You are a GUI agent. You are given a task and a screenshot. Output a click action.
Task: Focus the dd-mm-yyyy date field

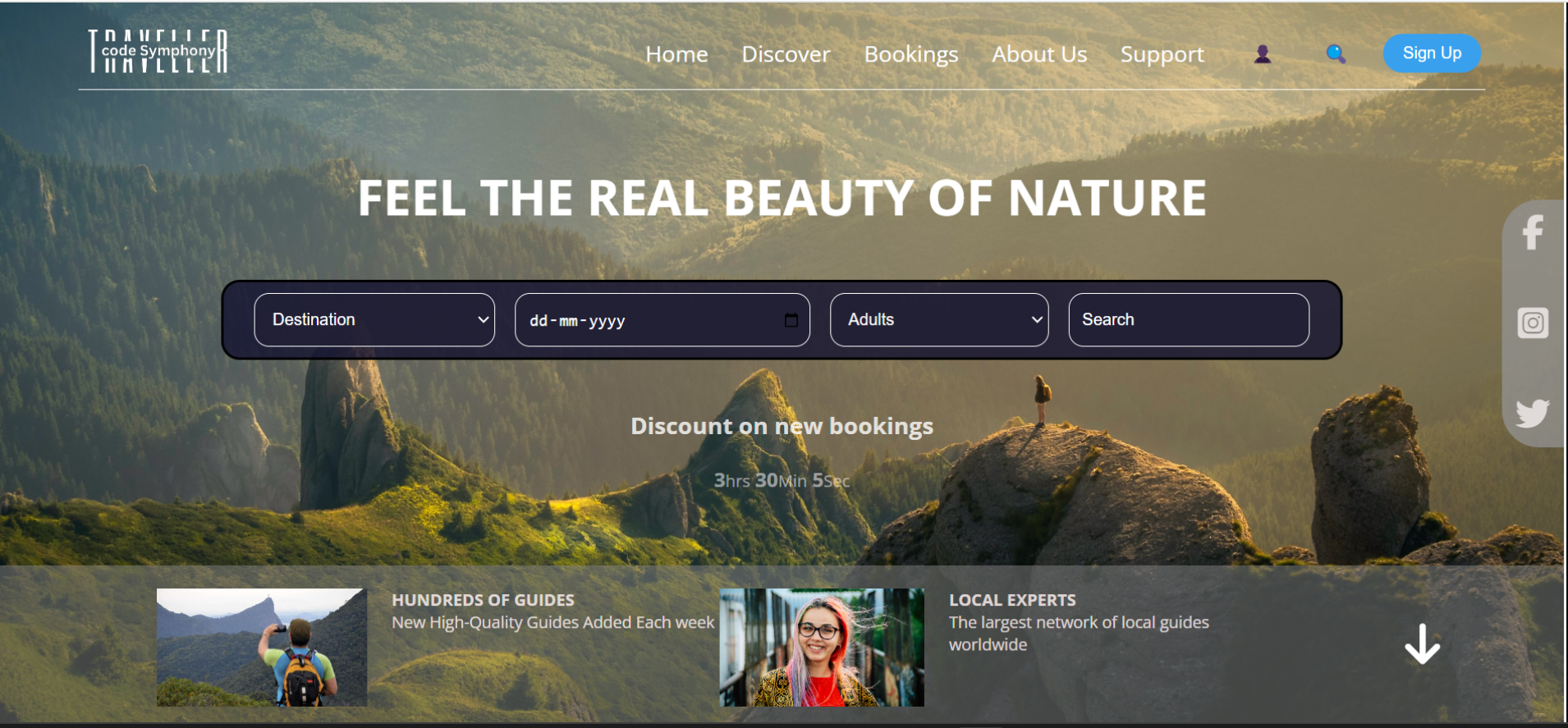pyautogui.click(x=662, y=320)
